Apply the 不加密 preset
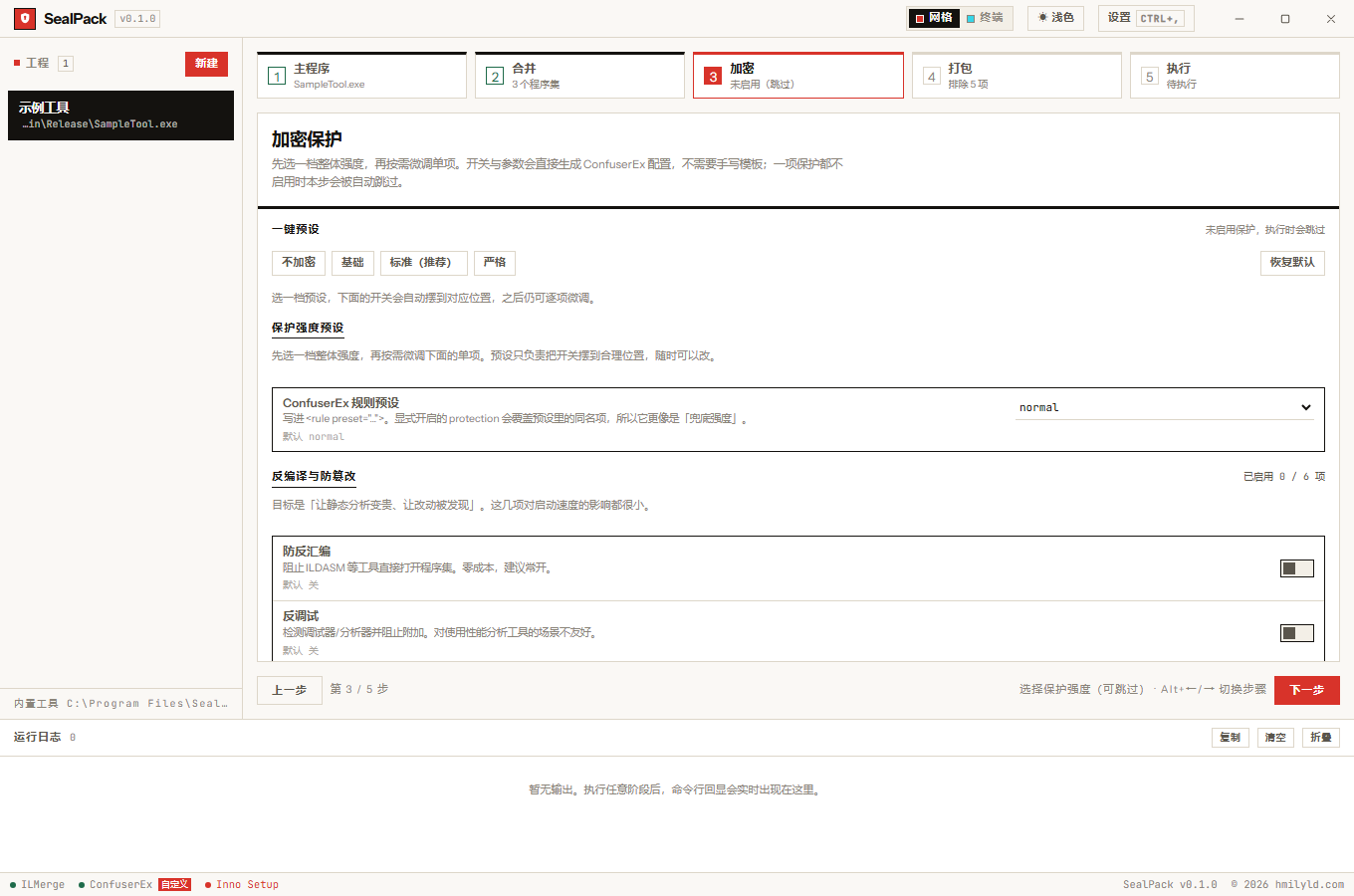 (299, 263)
